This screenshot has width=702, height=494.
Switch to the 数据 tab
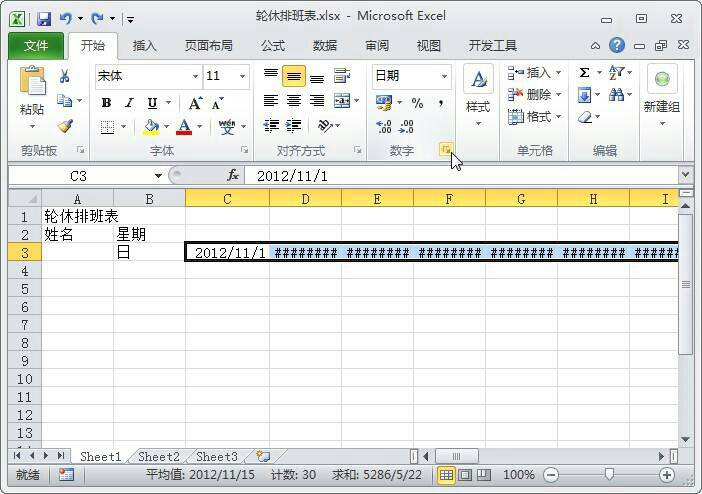click(x=325, y=46)
